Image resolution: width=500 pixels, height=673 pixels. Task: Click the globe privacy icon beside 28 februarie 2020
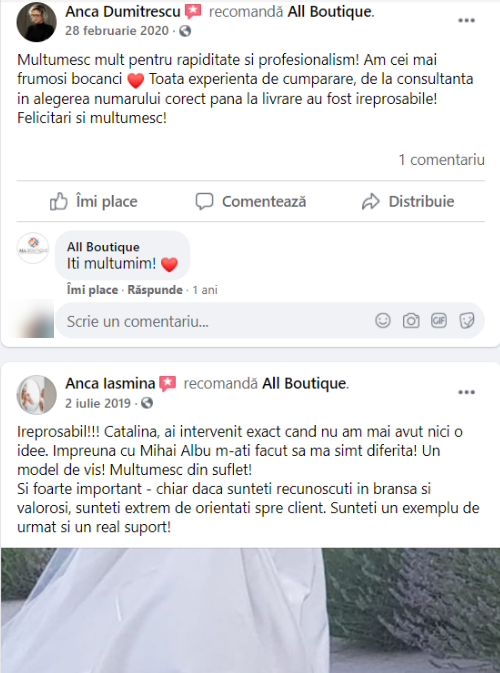point(185,31)
